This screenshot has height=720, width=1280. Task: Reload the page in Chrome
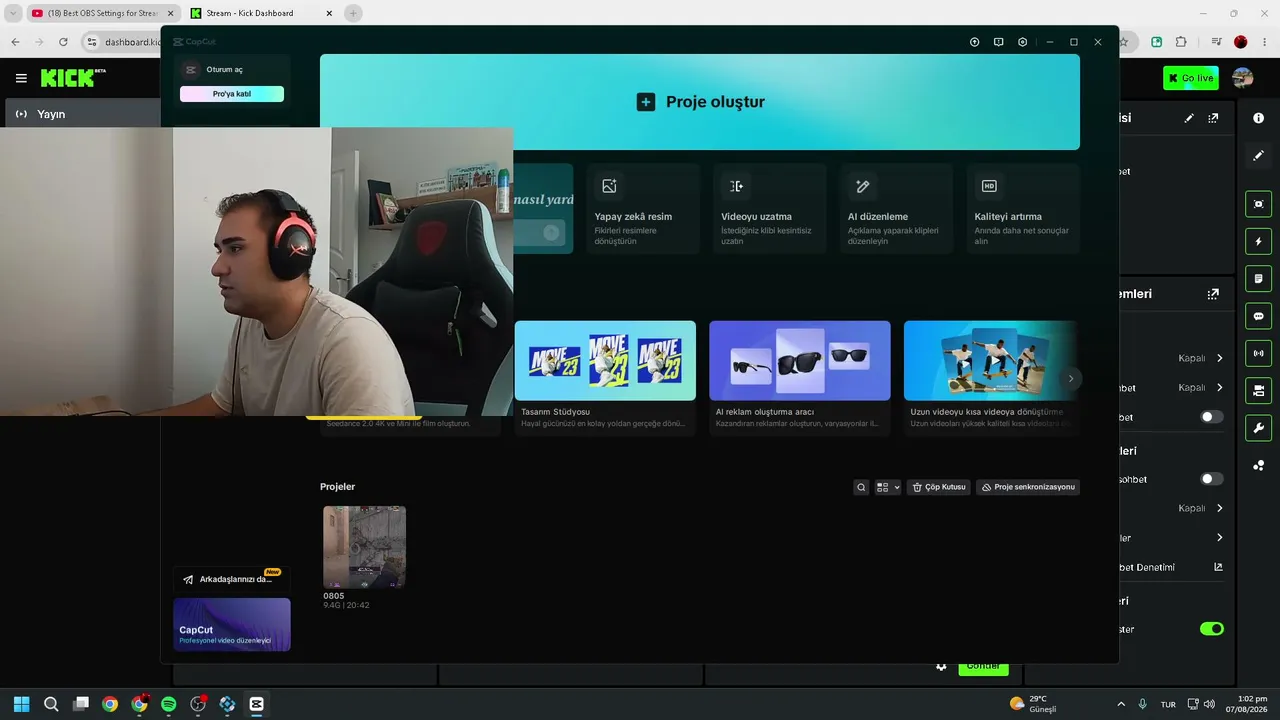click(x=63, y=42)
